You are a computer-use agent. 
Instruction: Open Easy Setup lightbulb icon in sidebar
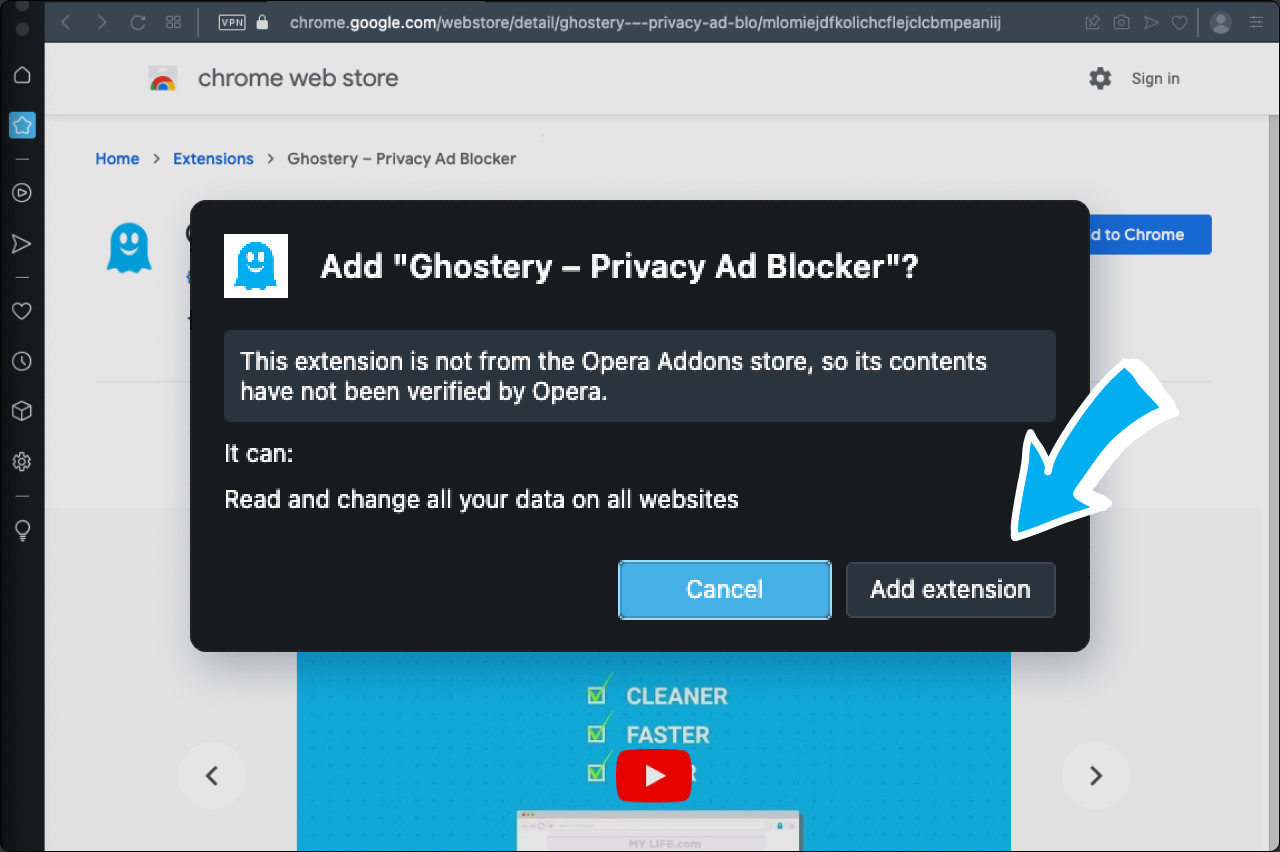point(22,530)
